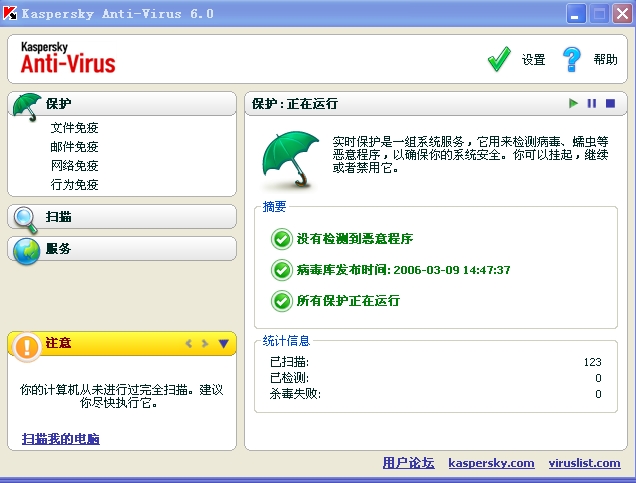This screenshot has height=483, width=636.
Task: Click the Kaspersky K logo in title bar
Action: [10, 13]
